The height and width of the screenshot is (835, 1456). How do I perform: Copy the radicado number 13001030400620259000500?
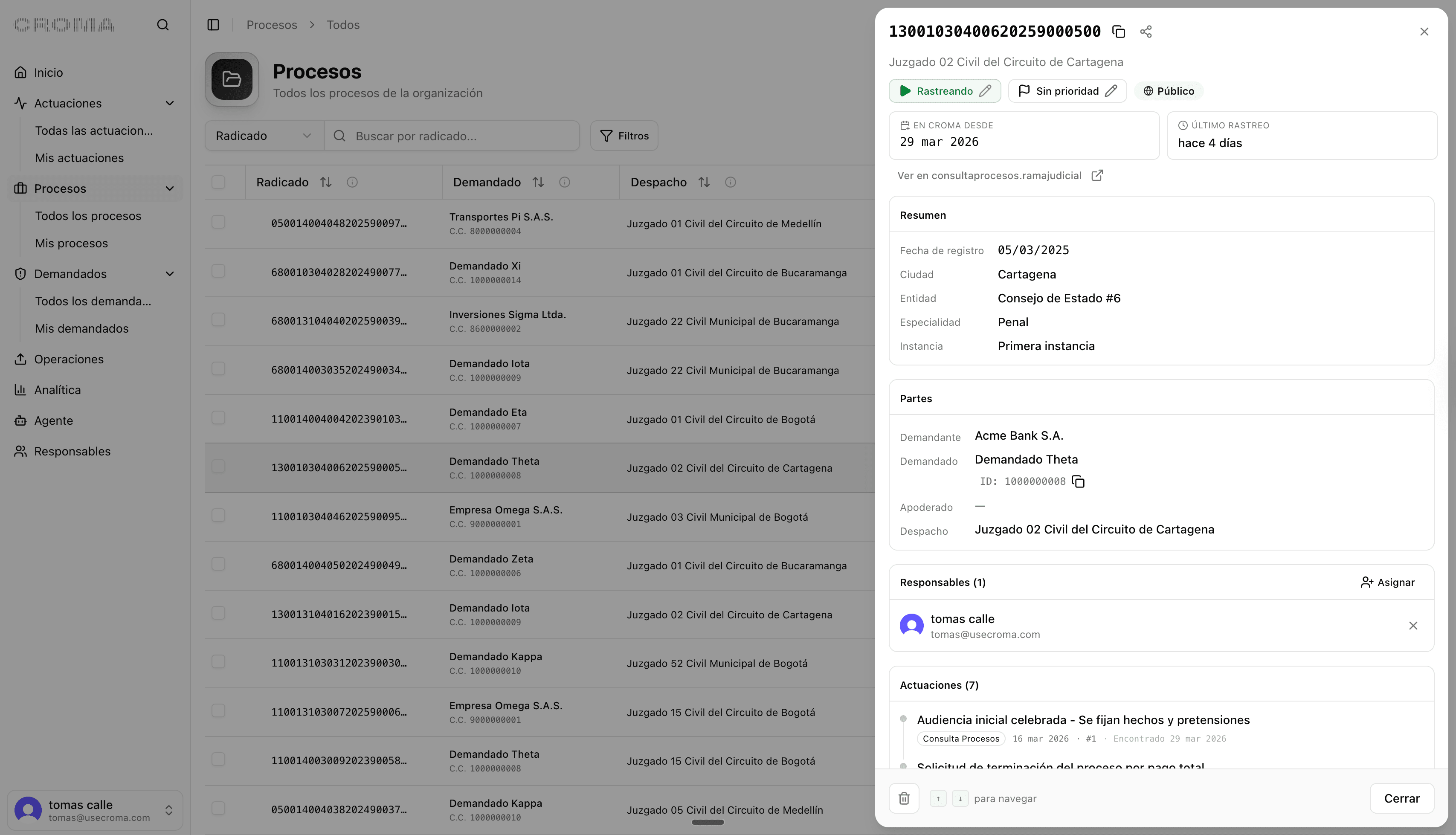tap(1118, 31)
